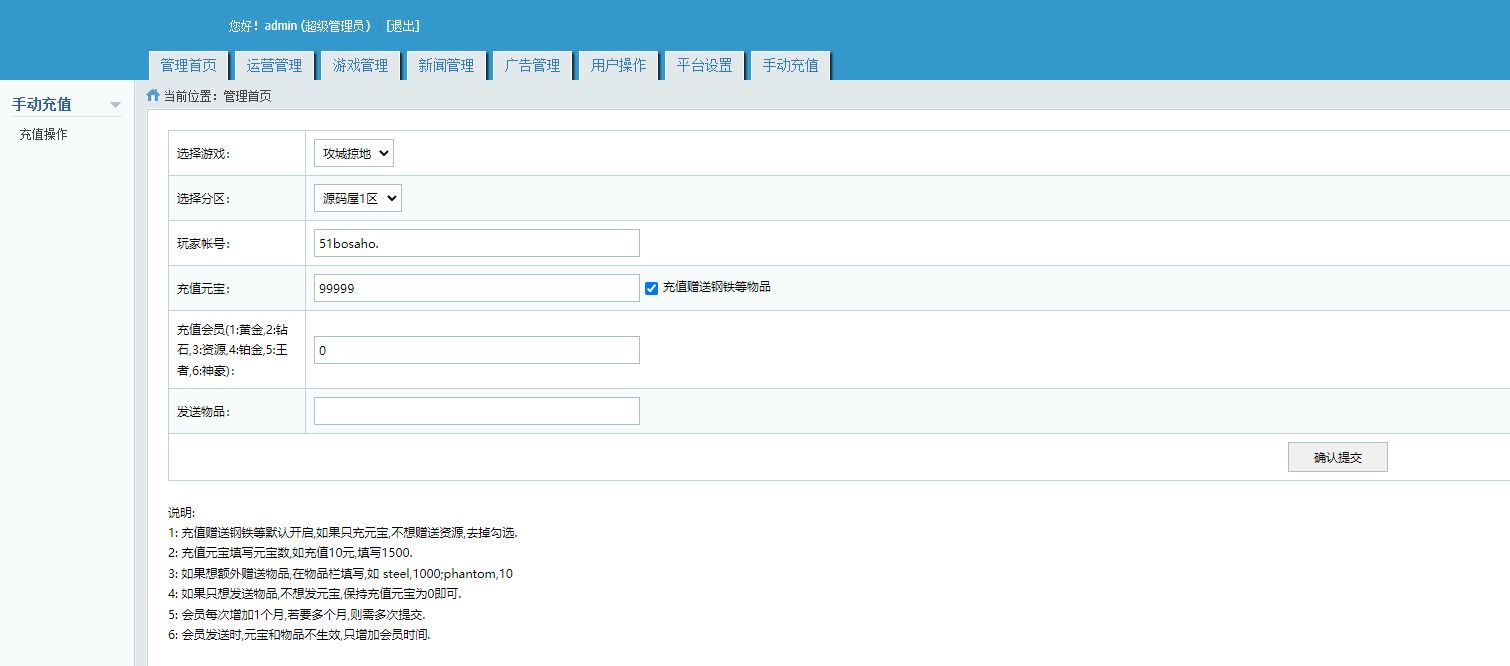
Task: Open 广告管理 tab
Action: 532,66
